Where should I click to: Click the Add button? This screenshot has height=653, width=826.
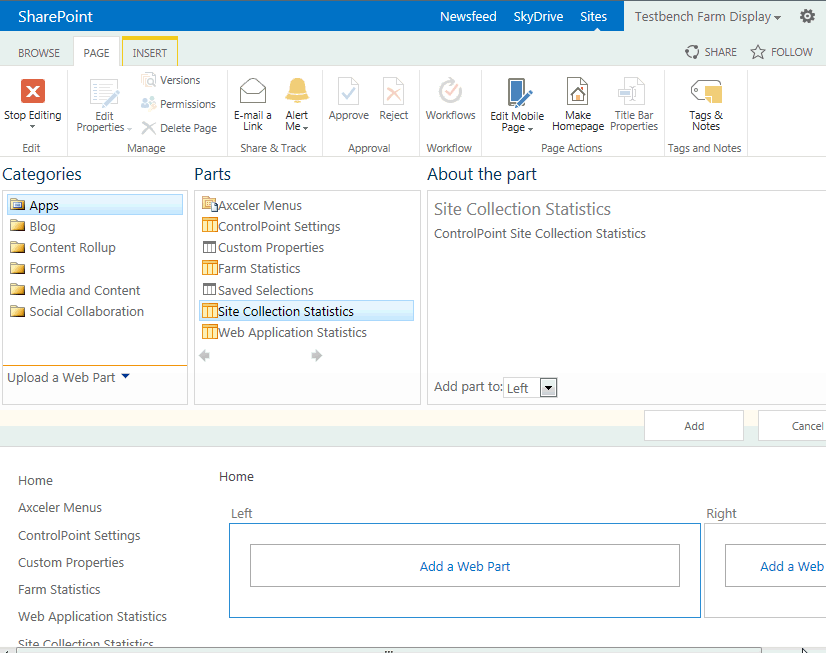[694, 426]
